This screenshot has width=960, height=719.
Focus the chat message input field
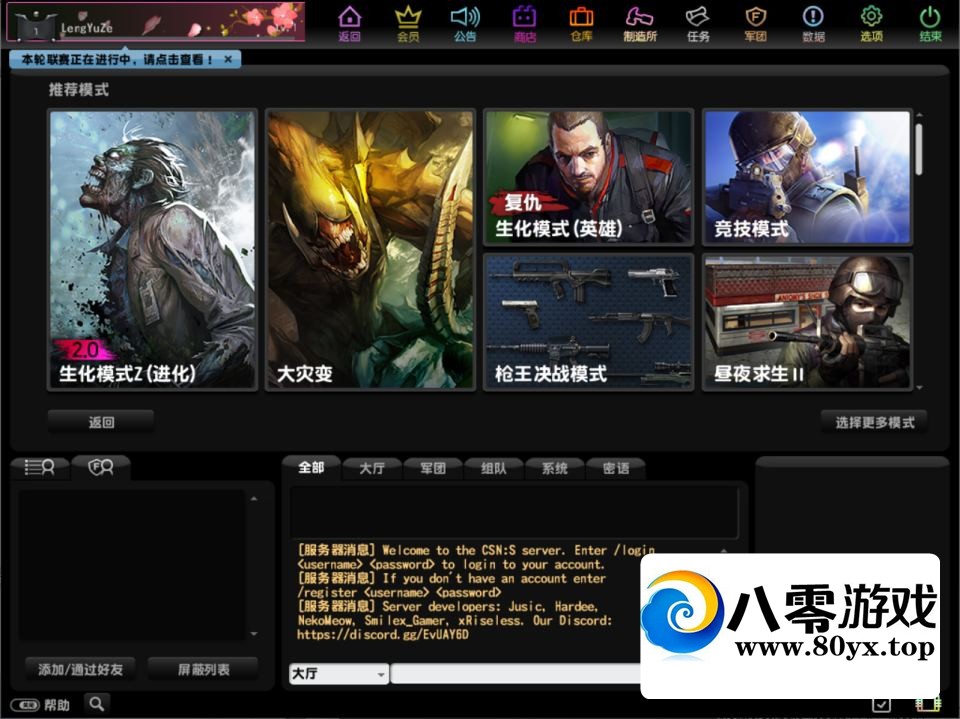tap(516, 674)
